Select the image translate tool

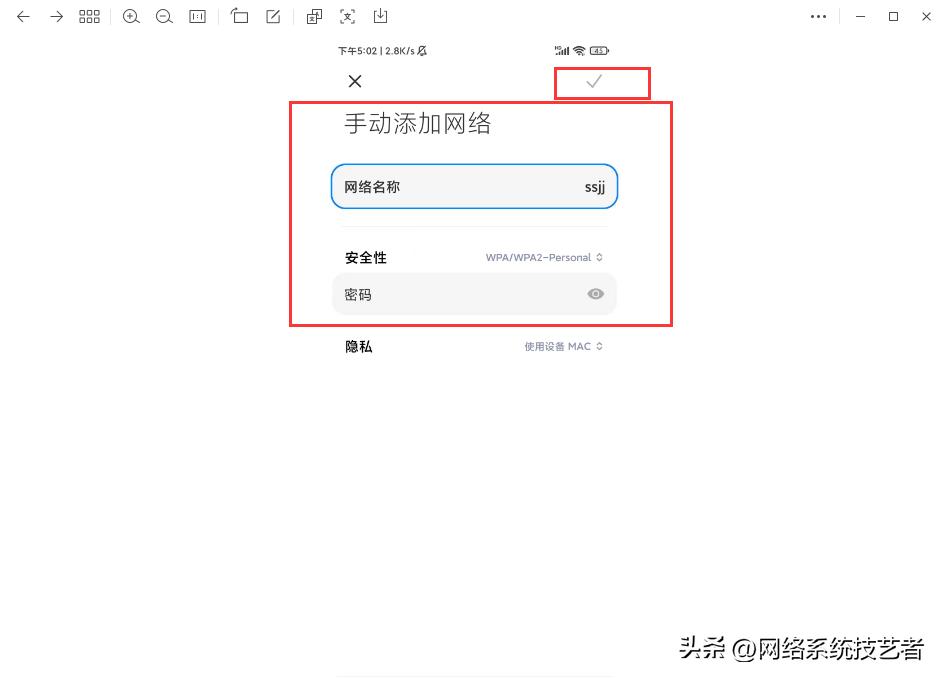pos(313,16)
